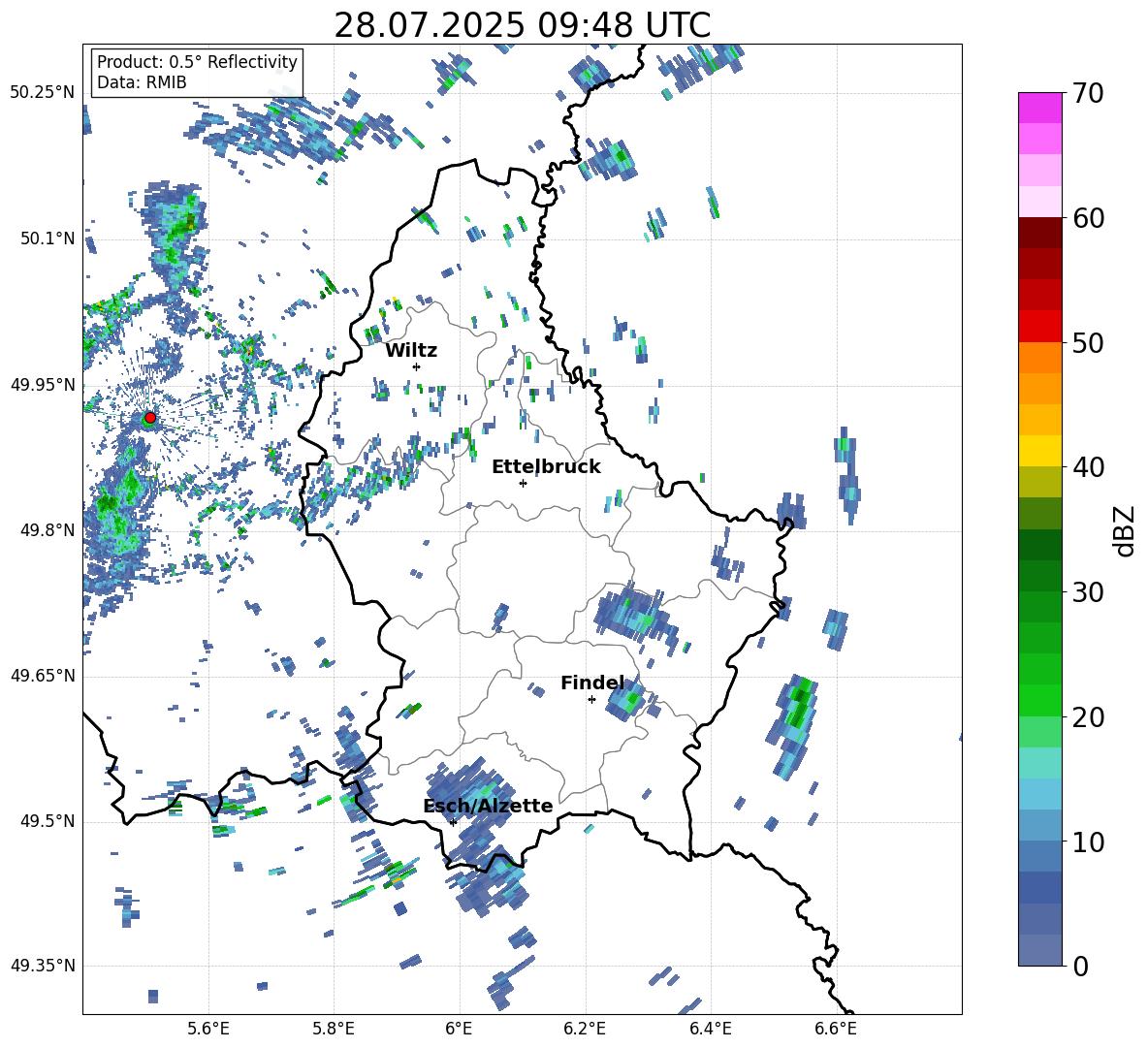Viewport: 1148px width, 1048px height.
Task: Click the dBZ colorbar axis label
Action: (1123, 530)
